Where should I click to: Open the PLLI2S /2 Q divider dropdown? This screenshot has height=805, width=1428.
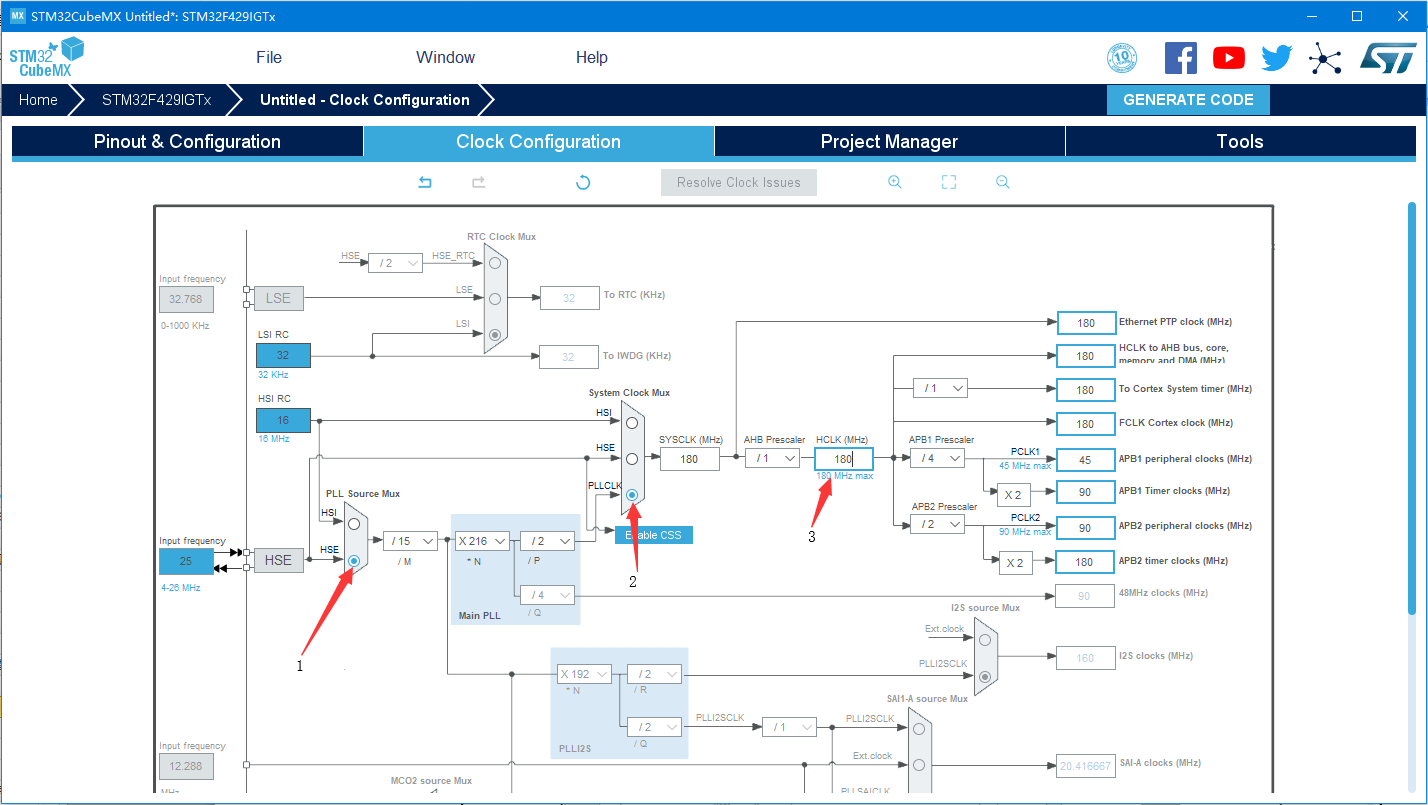(x=654, y=727)
